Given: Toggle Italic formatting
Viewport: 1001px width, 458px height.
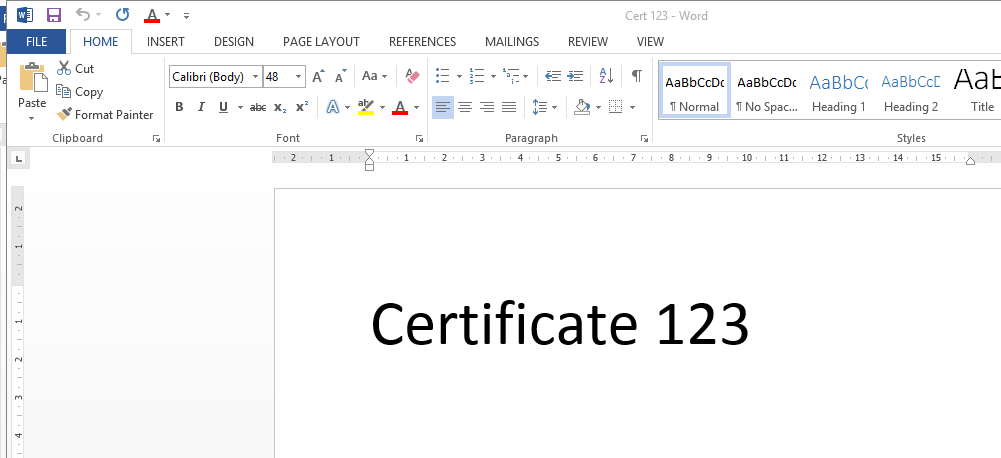Looking at the screenshot, I should click(201, 107).
